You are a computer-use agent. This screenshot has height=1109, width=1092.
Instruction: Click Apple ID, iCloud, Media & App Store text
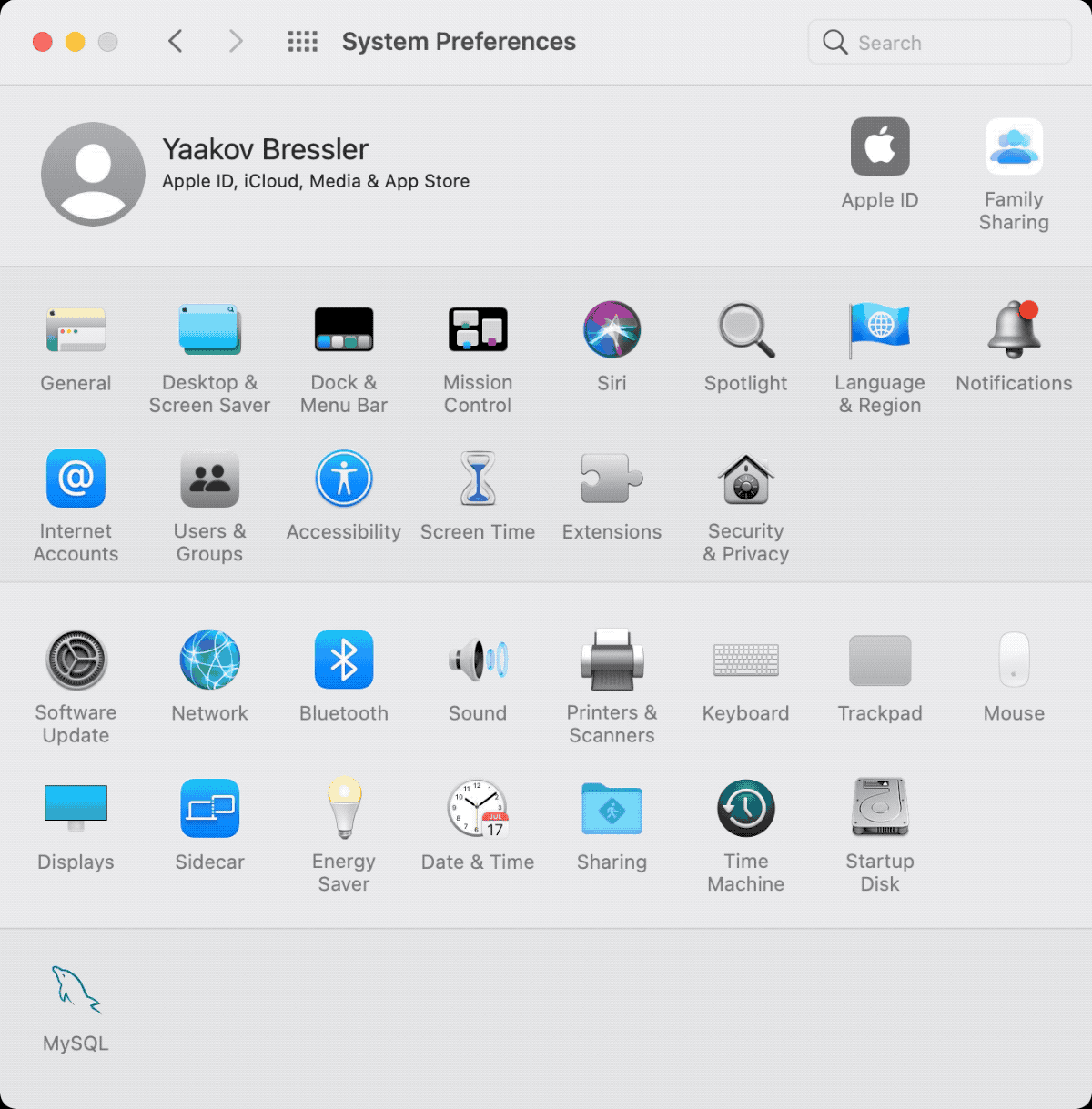[316, 181]
